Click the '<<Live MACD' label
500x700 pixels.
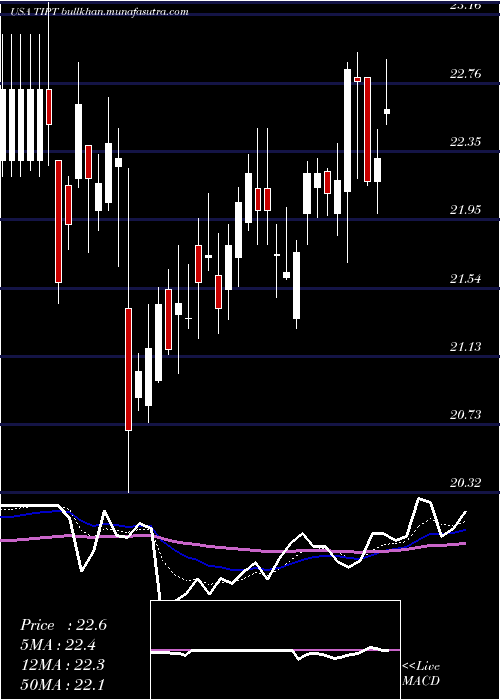[x=421, y=673]
